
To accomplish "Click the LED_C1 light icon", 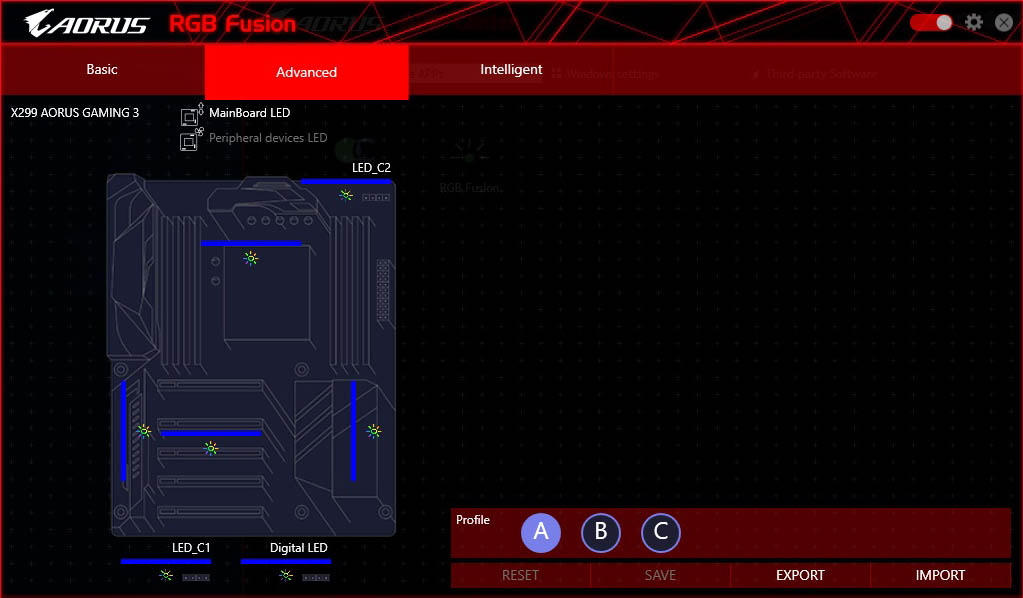I will [166, 575].
